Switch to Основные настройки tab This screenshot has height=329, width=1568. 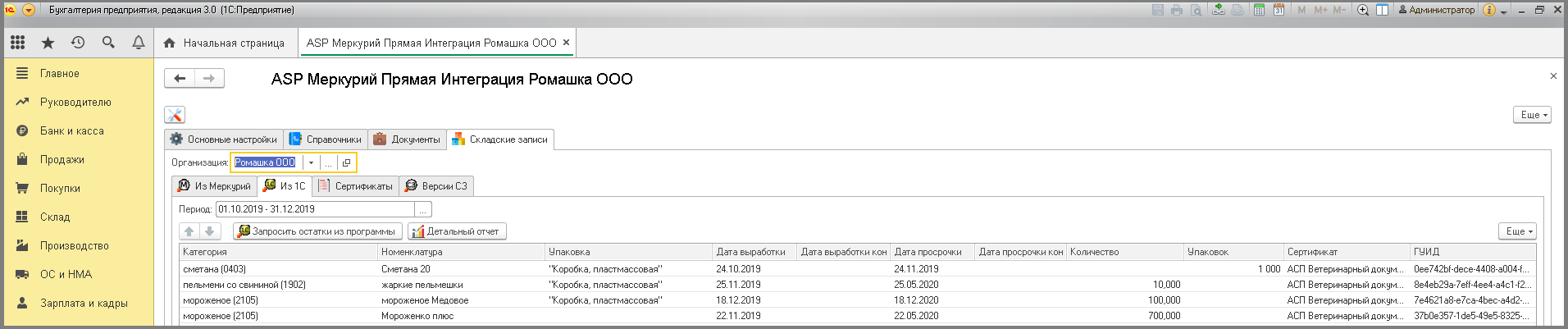coord(224,139)
